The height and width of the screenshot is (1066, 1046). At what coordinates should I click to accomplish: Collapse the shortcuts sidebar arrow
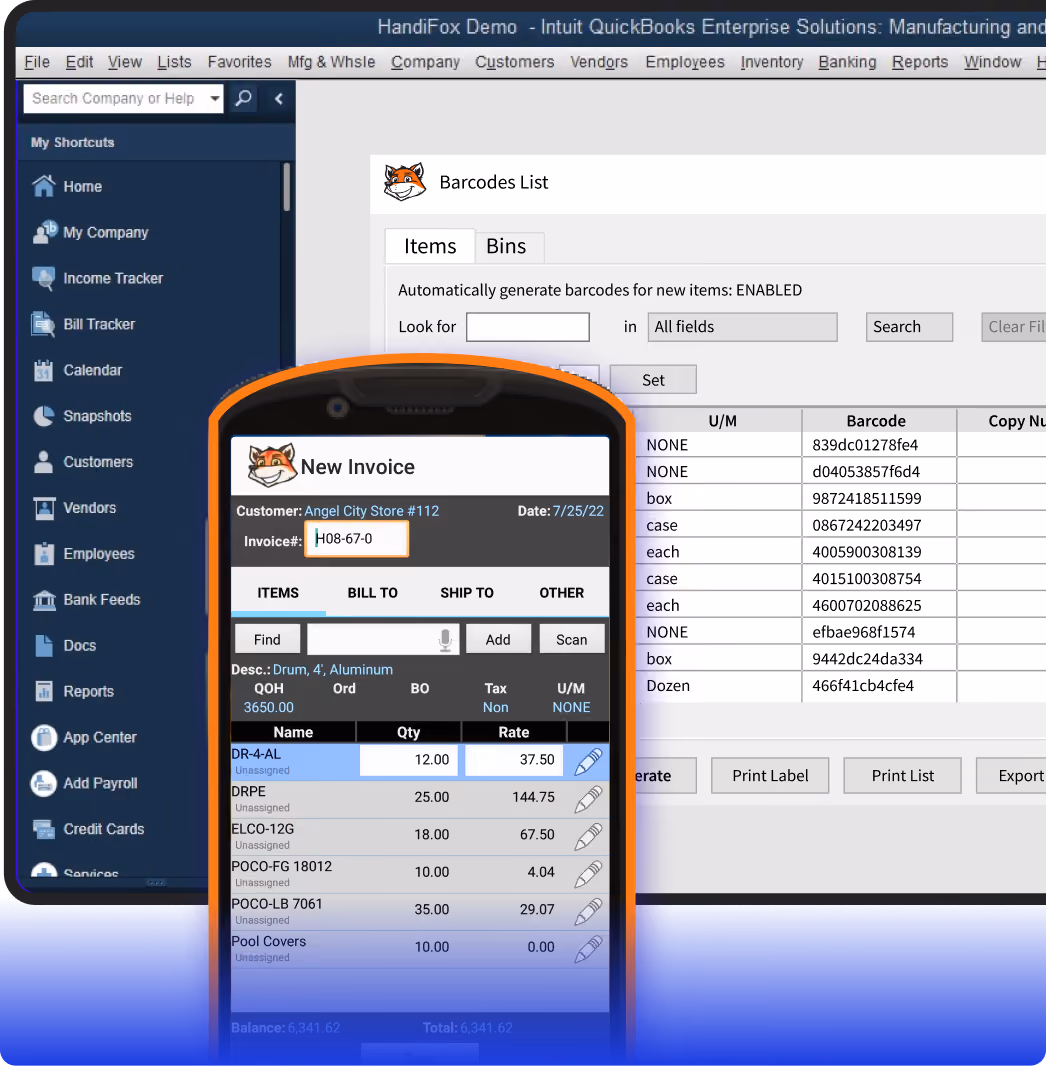pyautogui.click(x=279, y=99)
